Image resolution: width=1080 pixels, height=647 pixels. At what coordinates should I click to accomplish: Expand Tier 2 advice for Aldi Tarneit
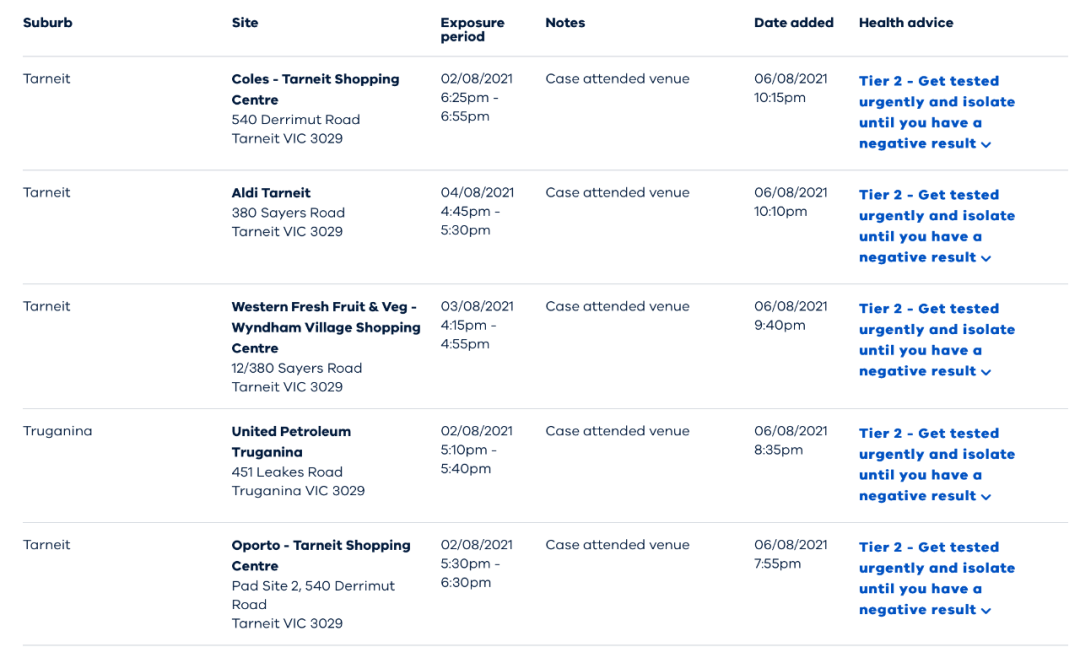pos(937,226)
